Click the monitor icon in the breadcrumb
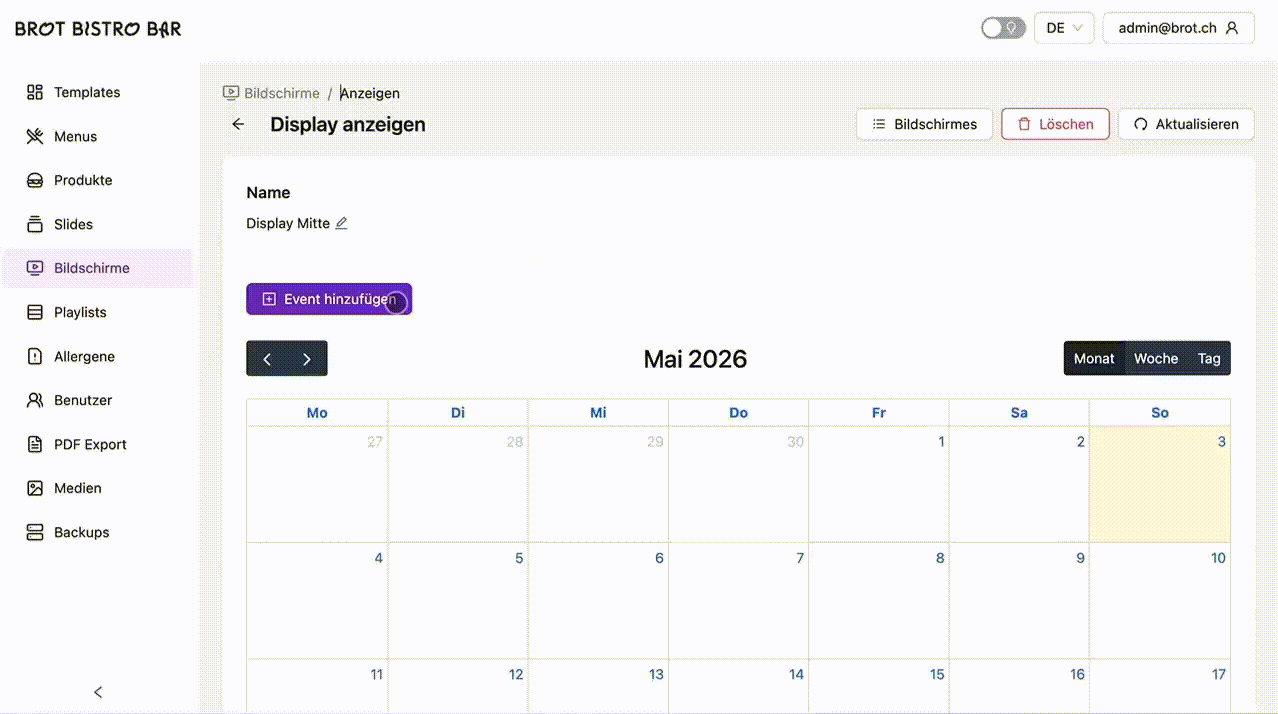The image size is (1278, 714). 231,93
